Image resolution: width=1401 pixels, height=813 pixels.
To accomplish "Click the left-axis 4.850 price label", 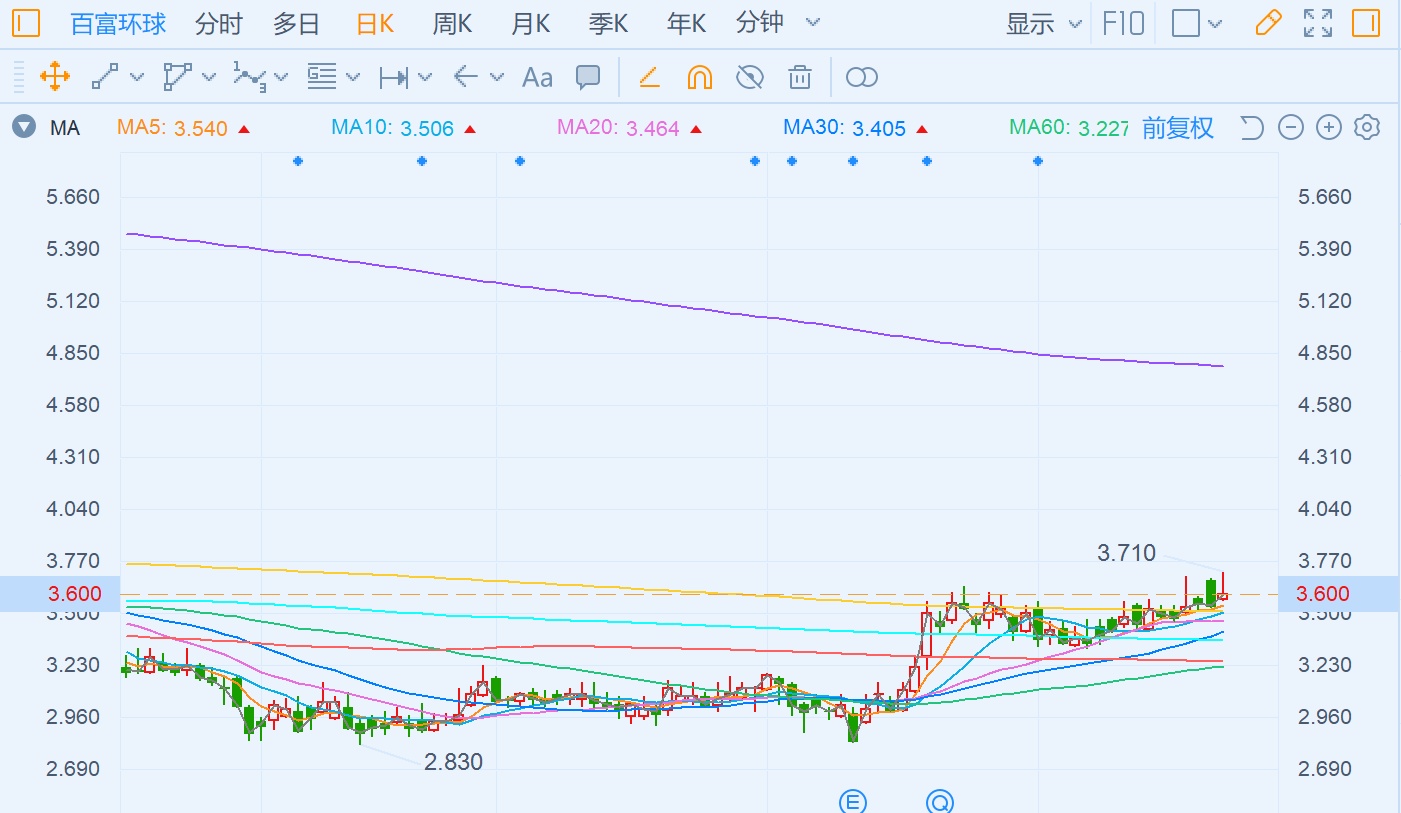I will pos(74,353).
